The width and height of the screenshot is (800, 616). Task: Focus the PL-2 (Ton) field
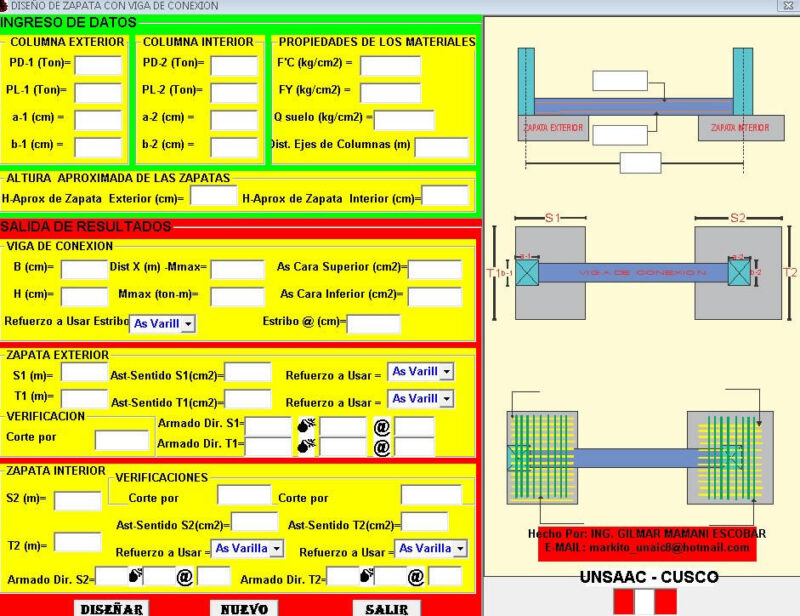pos(235,93)
